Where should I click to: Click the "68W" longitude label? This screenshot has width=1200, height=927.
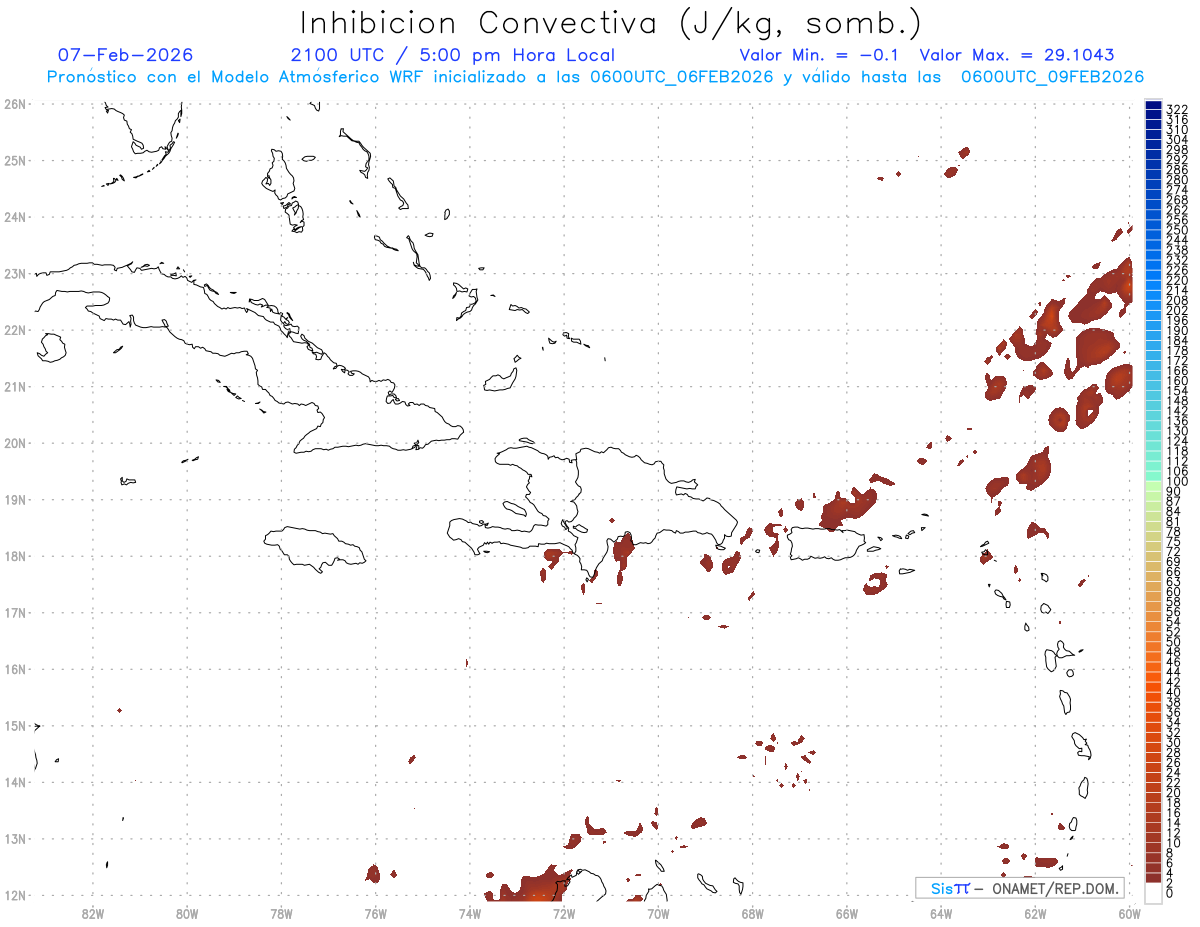(x=753, y=913)
